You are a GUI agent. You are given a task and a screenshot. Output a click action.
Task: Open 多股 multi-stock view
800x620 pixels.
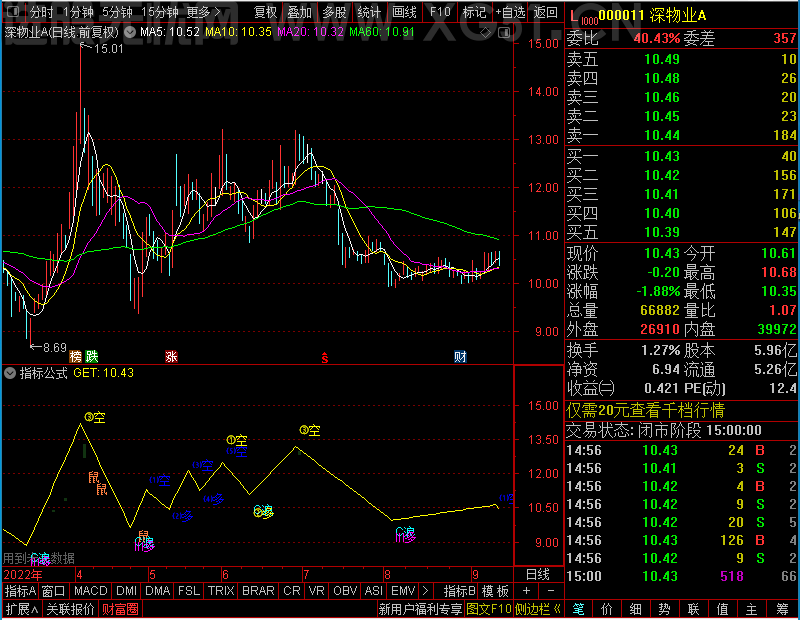pyautogui.click(x=334, y=12)
